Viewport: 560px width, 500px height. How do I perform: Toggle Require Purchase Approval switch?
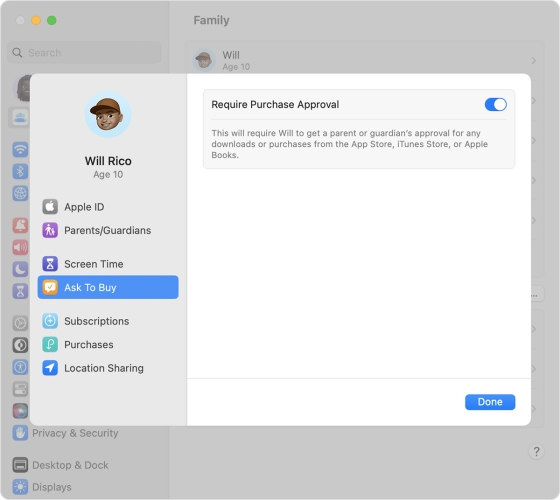[495, 105]
